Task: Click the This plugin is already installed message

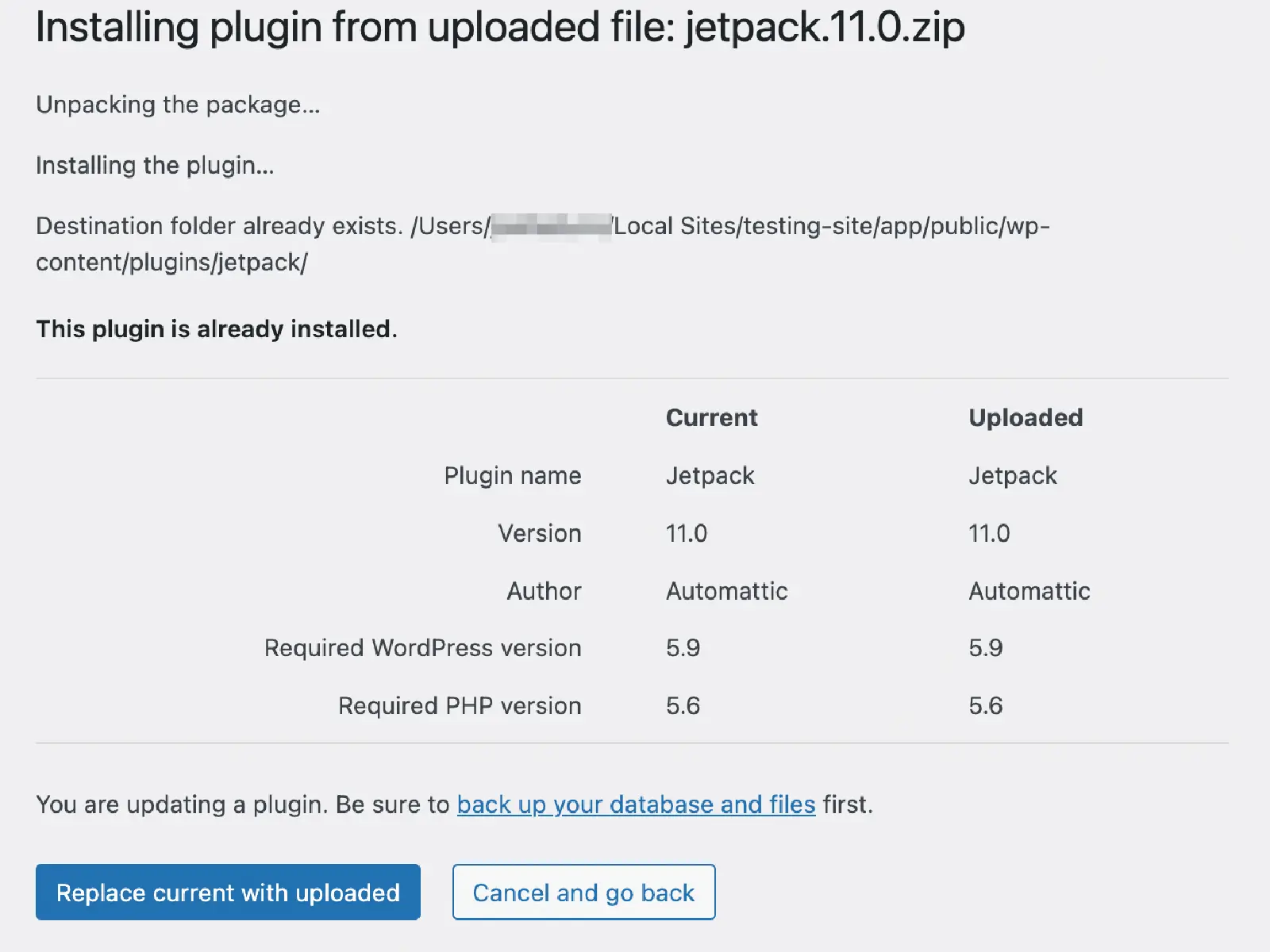Action: [x=216, y=328]
